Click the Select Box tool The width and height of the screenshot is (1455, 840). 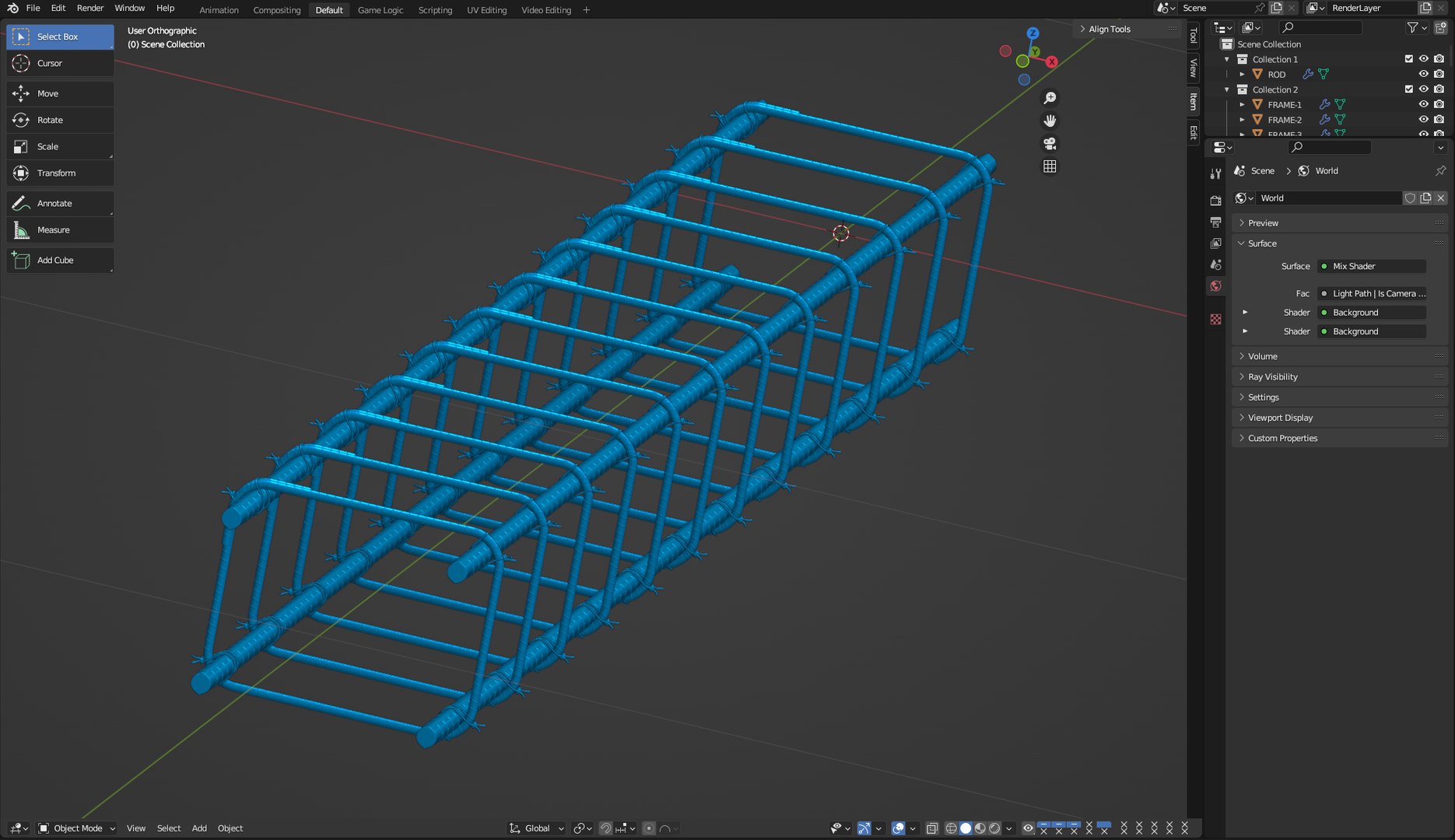tap(60, 37)
